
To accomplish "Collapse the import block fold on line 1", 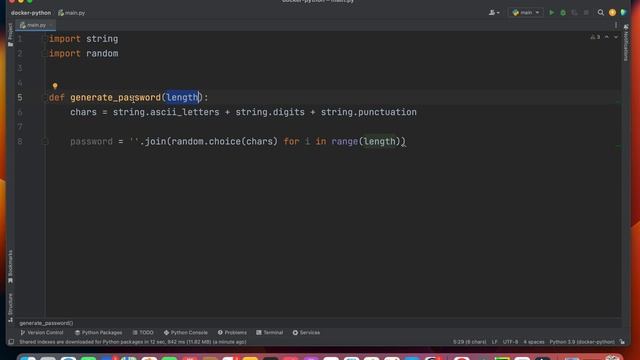I will point(45,39).
